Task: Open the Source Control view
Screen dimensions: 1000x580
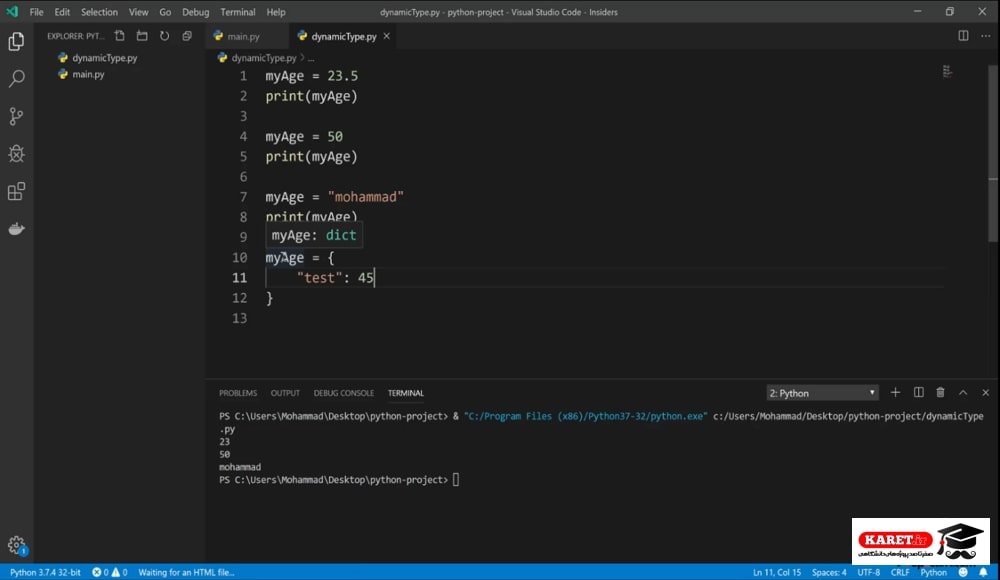Action: 17,116
